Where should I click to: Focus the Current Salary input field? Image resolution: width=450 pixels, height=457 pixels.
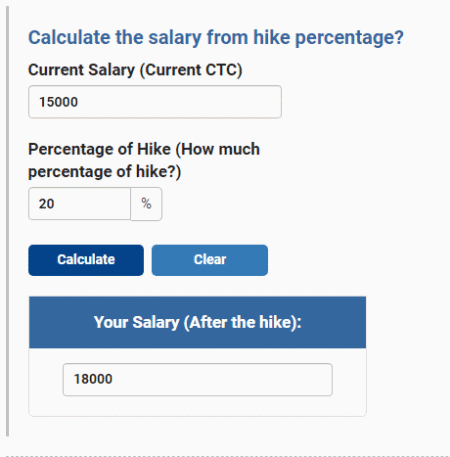coord(155,102)
